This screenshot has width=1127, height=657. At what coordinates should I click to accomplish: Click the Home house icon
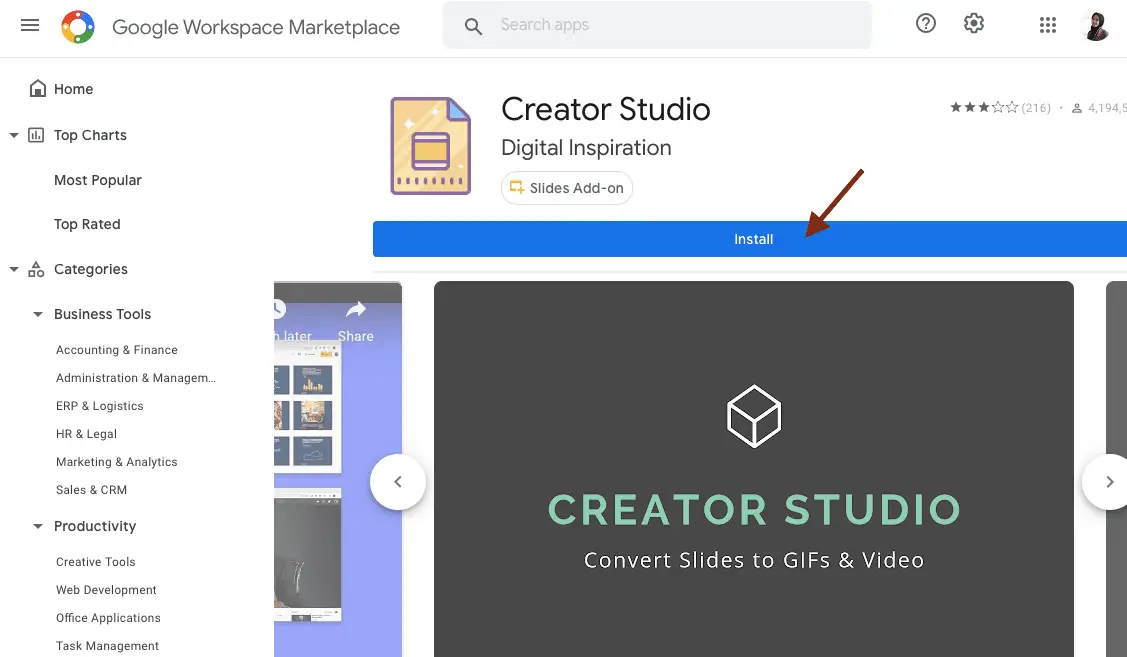[37, 88]
